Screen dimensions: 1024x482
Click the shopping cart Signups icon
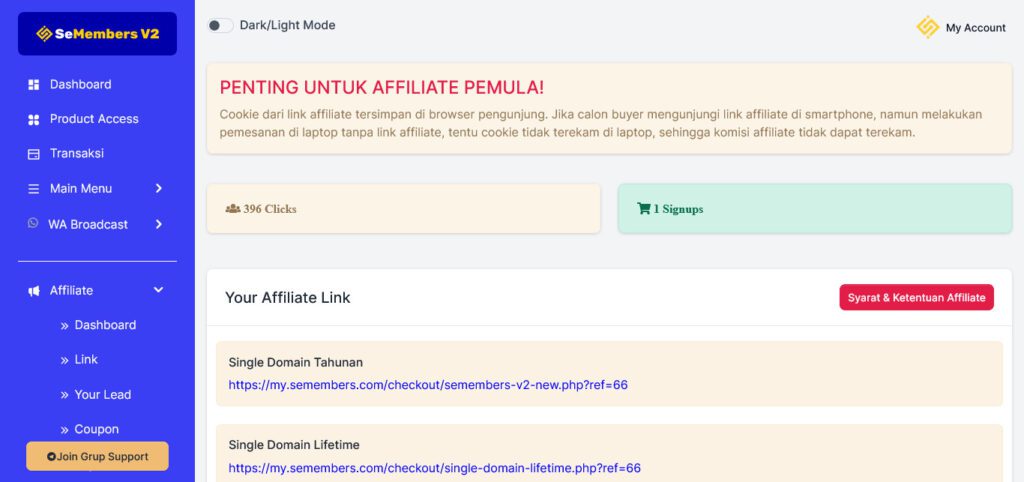tap(643, 209)
